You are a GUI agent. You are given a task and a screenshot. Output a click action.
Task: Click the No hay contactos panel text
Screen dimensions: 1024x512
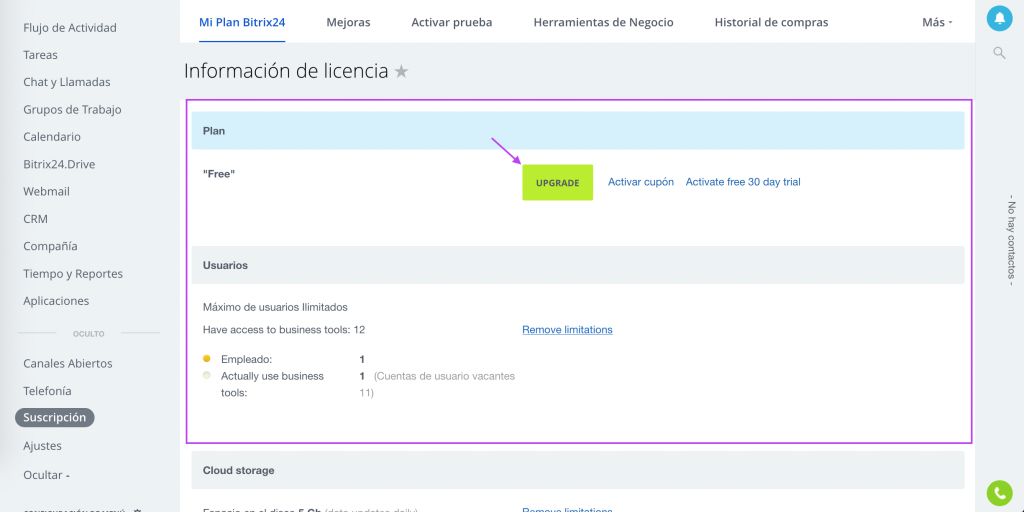(x=1011, y=240)
